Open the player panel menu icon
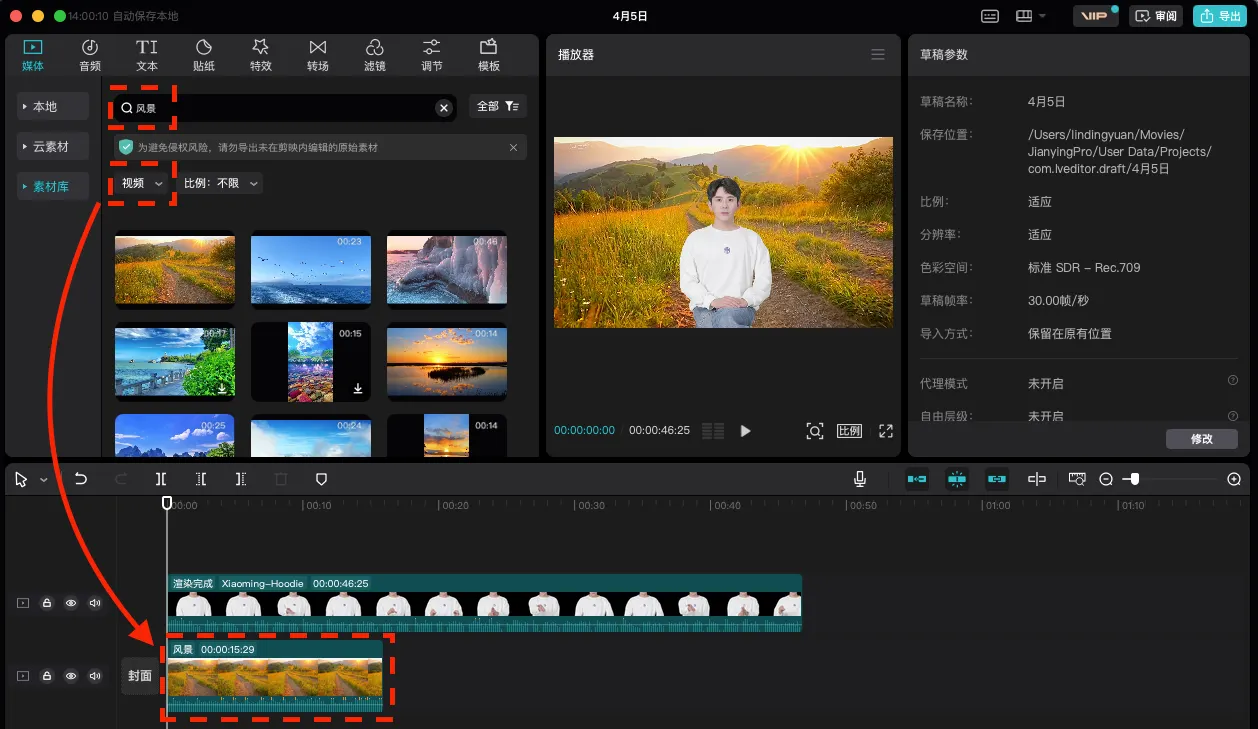Screen dimensions: 1258x729 pos(878,55)
